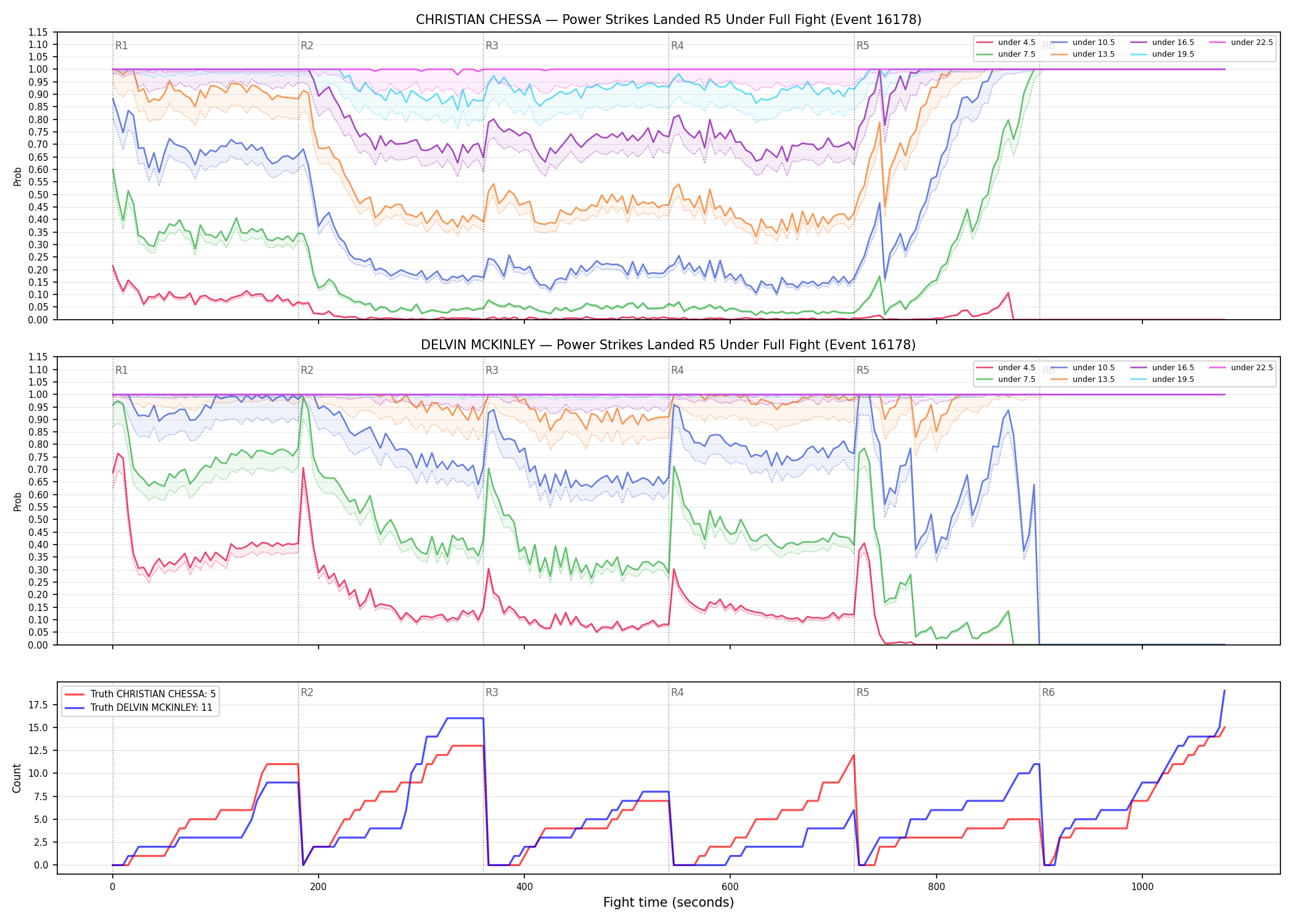Click the CHRISTIAN CHESSA chart title

(x=669, y=20)
